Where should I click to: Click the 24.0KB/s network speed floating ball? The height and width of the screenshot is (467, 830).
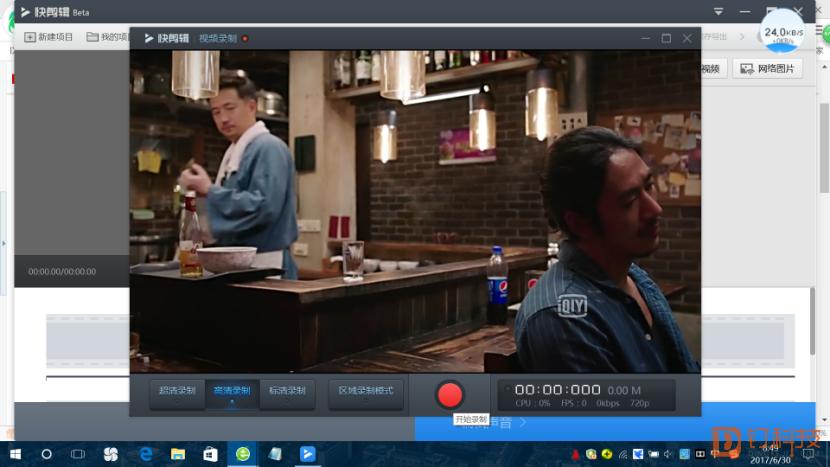tap(782, 32)
